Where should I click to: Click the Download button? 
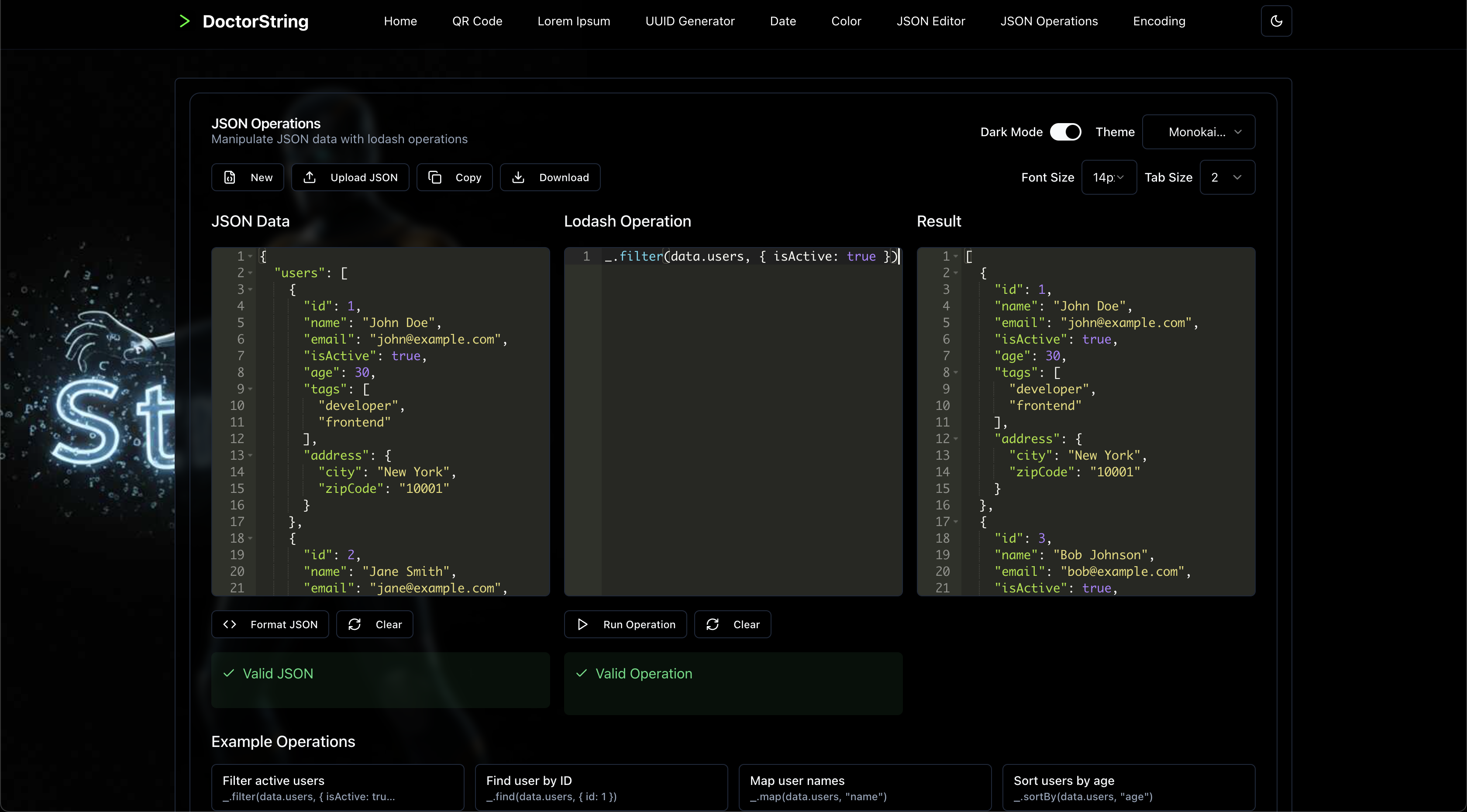coord(550,178)
